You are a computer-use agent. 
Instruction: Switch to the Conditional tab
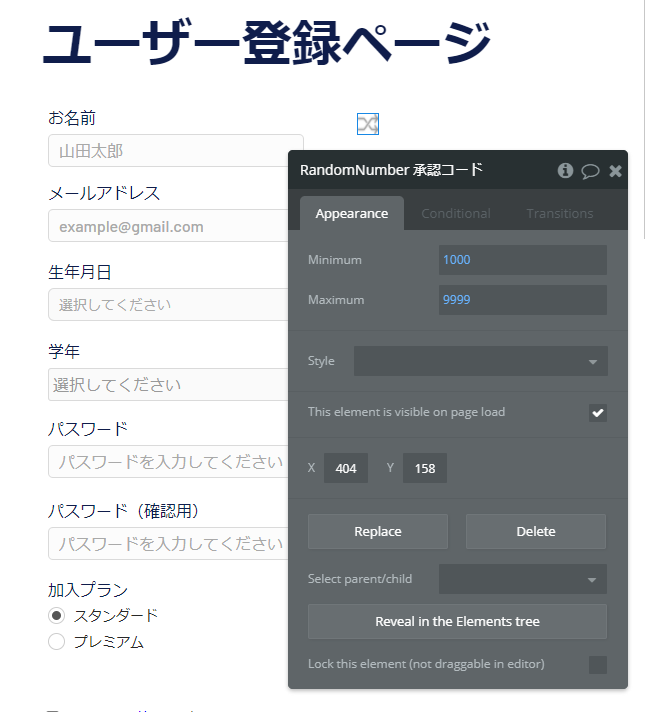pos(456,213)
